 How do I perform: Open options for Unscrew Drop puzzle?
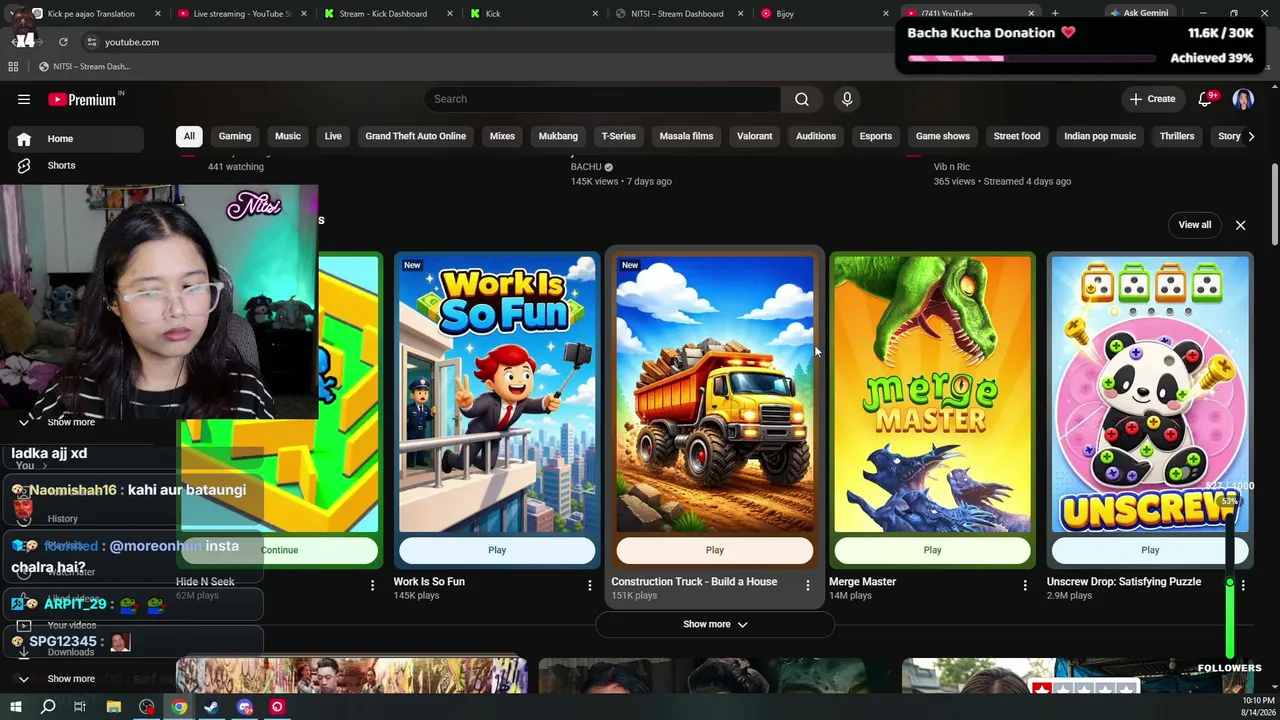(1243, 585)
